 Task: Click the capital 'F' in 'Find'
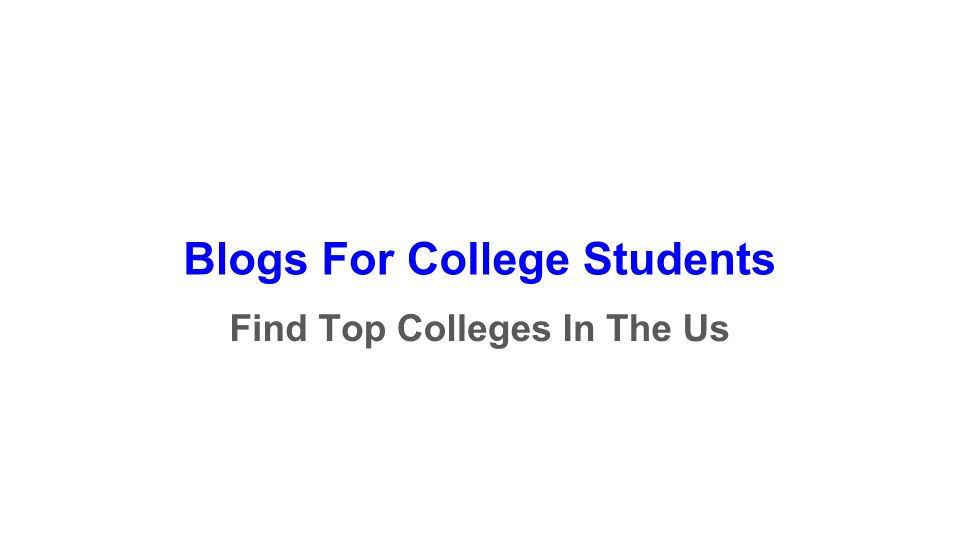tap(240, 328)
